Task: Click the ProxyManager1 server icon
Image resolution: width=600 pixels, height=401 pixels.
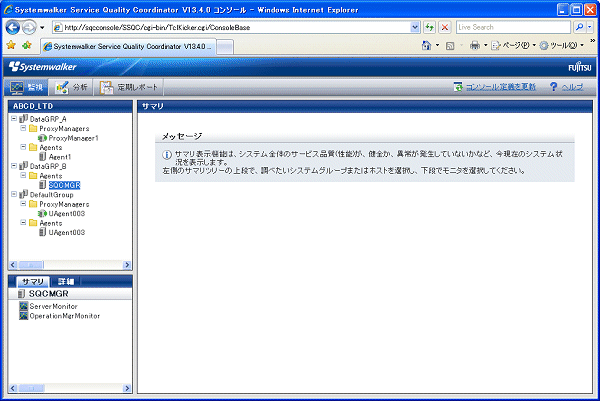Action: pyautogui.click(x=42, y=138)
